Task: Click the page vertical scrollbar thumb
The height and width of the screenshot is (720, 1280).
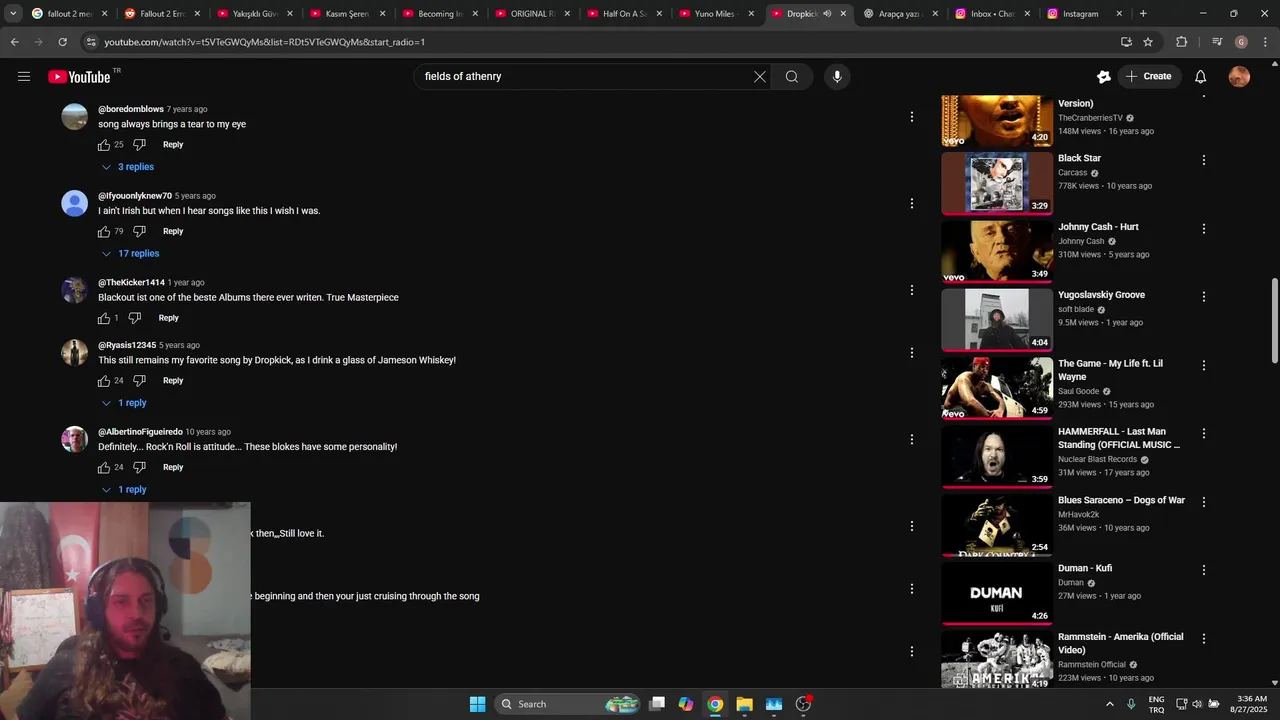Action: point(1273,321)
